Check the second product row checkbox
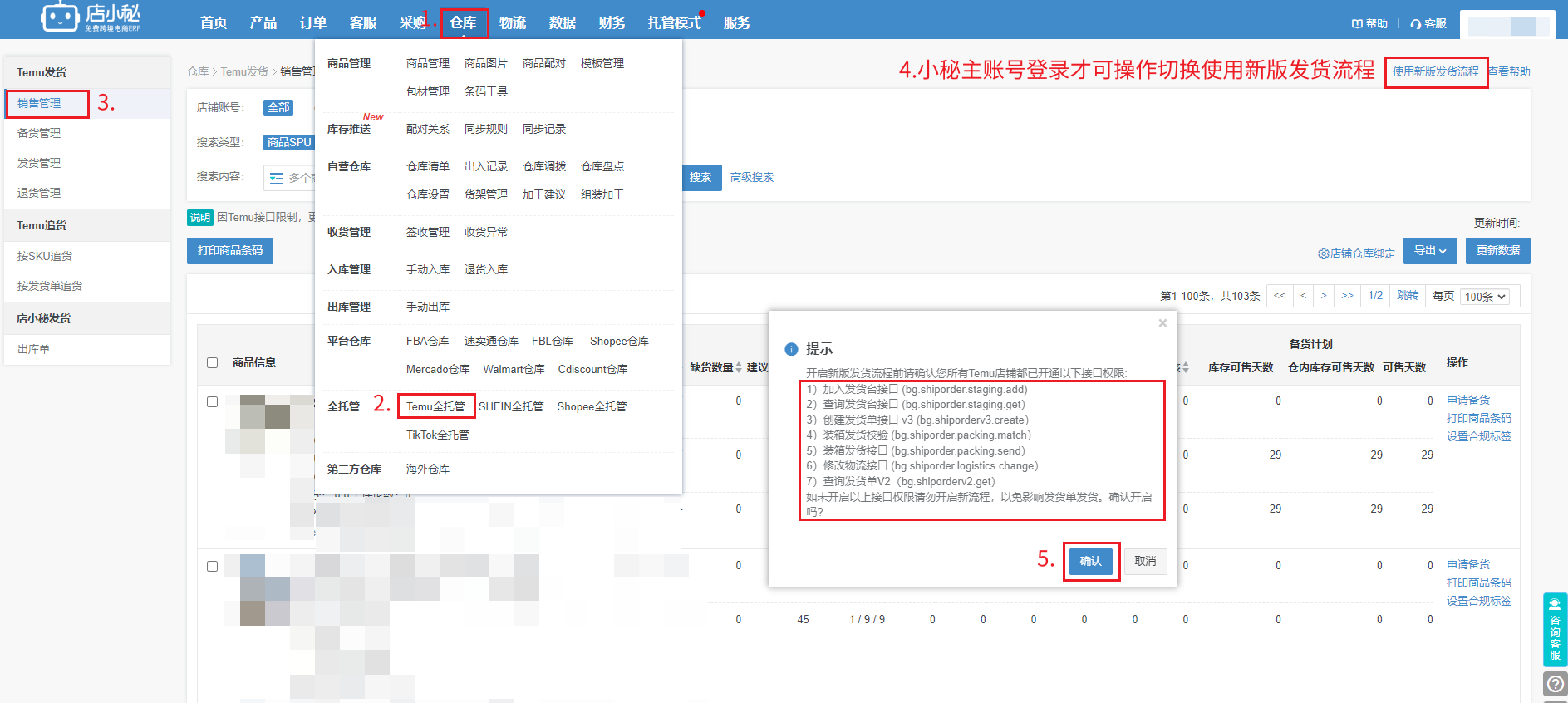1568x703 pixels. pyautogui.click(x=212, y=566)
